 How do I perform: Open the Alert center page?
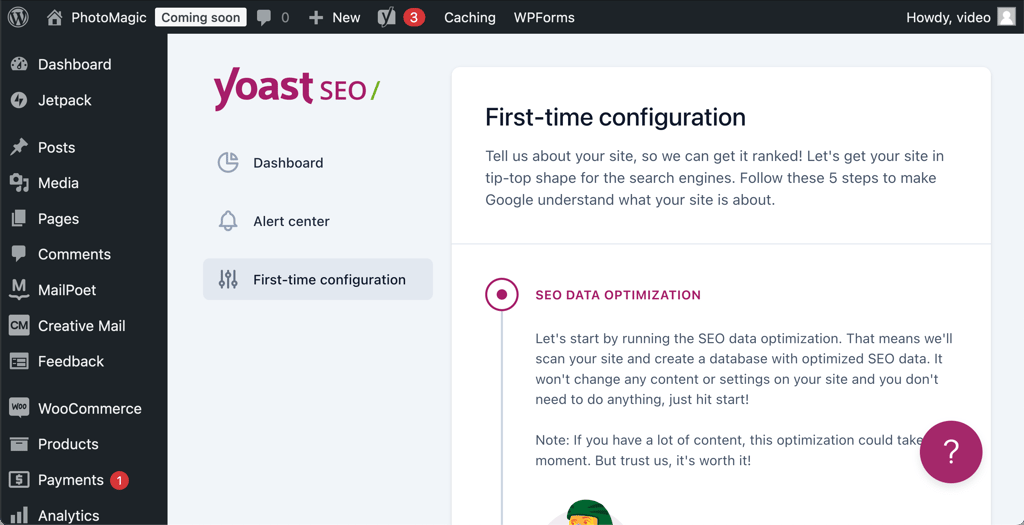(291, 221)
